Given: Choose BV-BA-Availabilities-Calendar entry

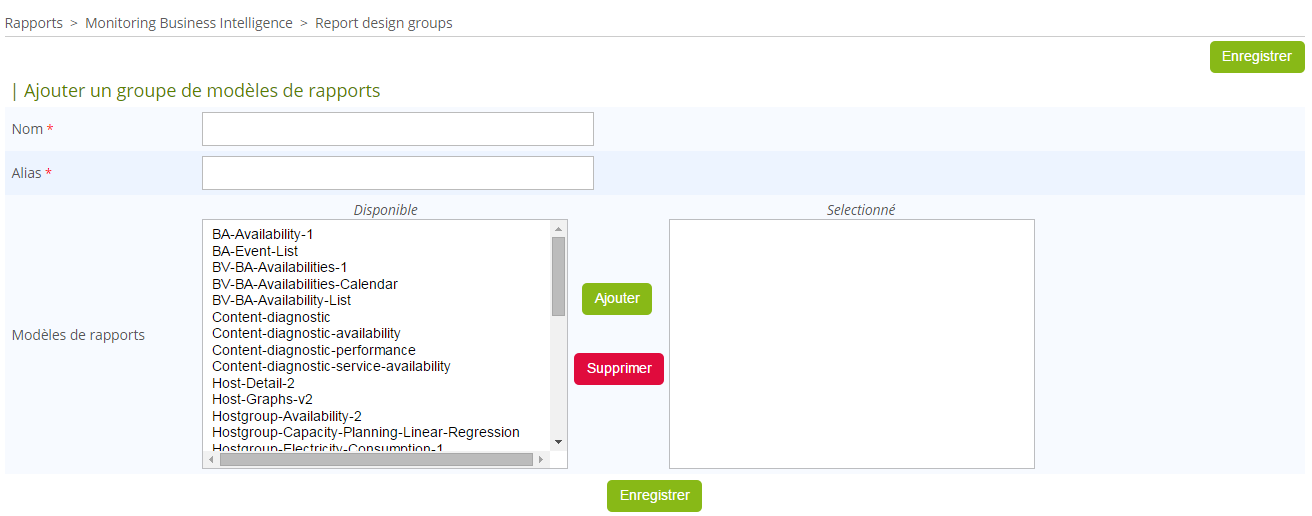Looking at the screenshot, I should pos(304,284).
